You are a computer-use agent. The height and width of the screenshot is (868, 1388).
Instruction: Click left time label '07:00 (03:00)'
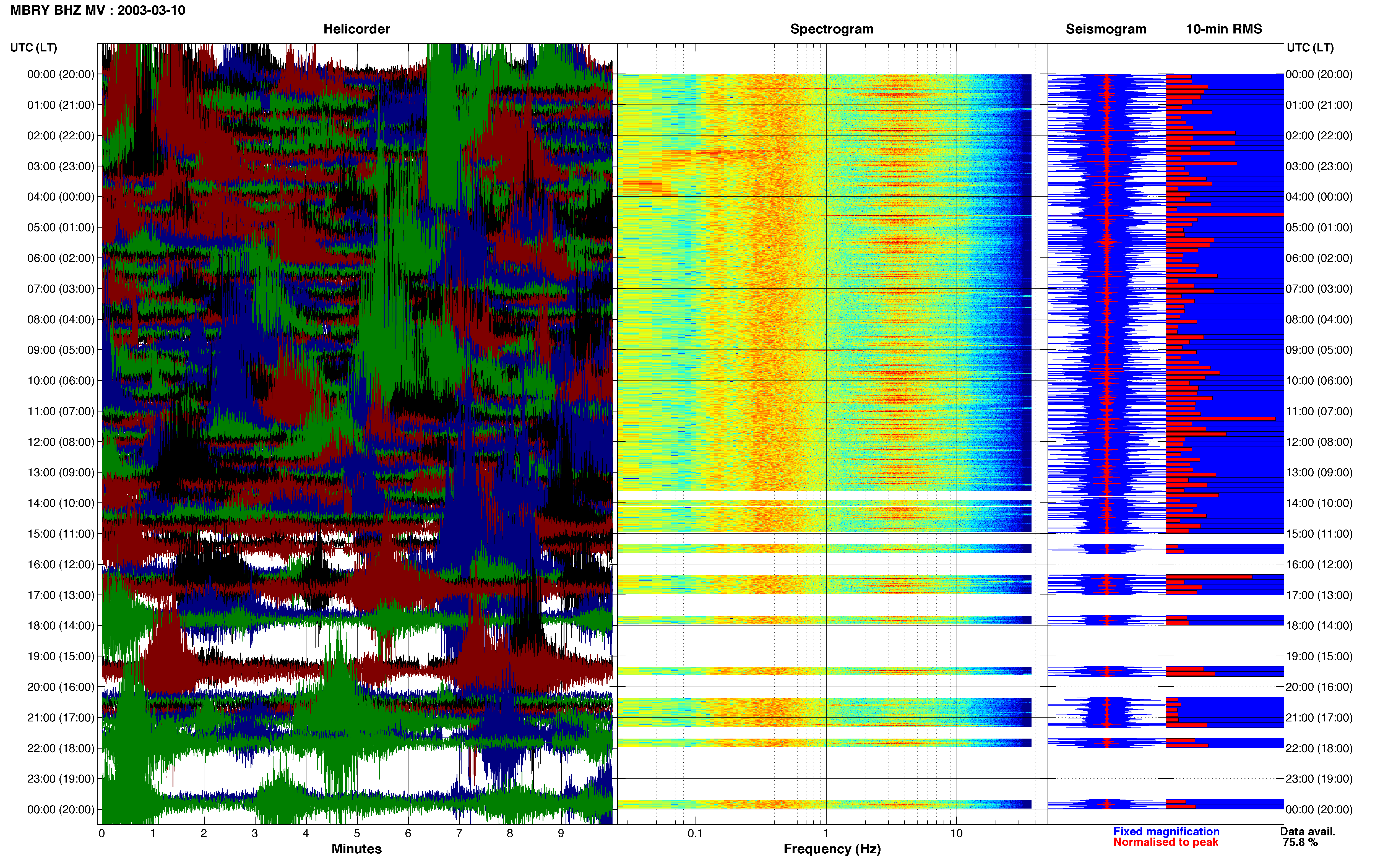pos(61,289)
